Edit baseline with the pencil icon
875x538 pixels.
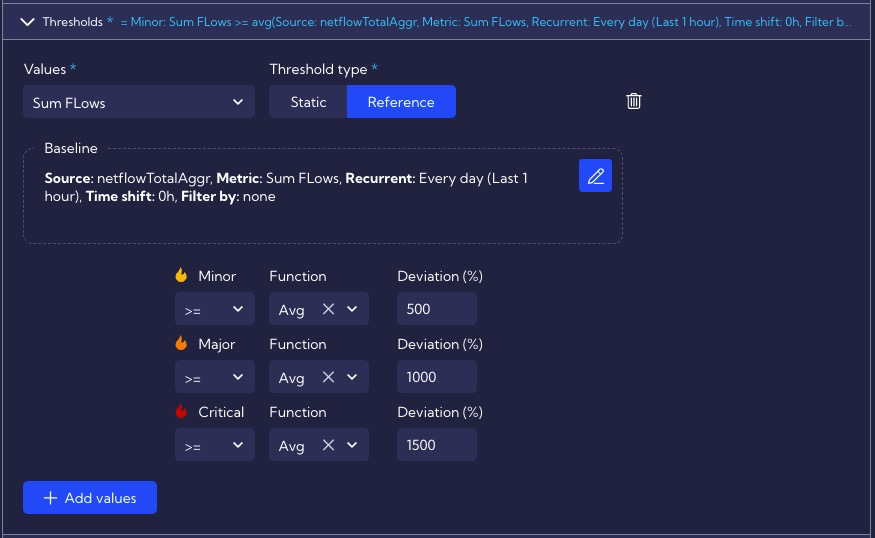[595, 176]
